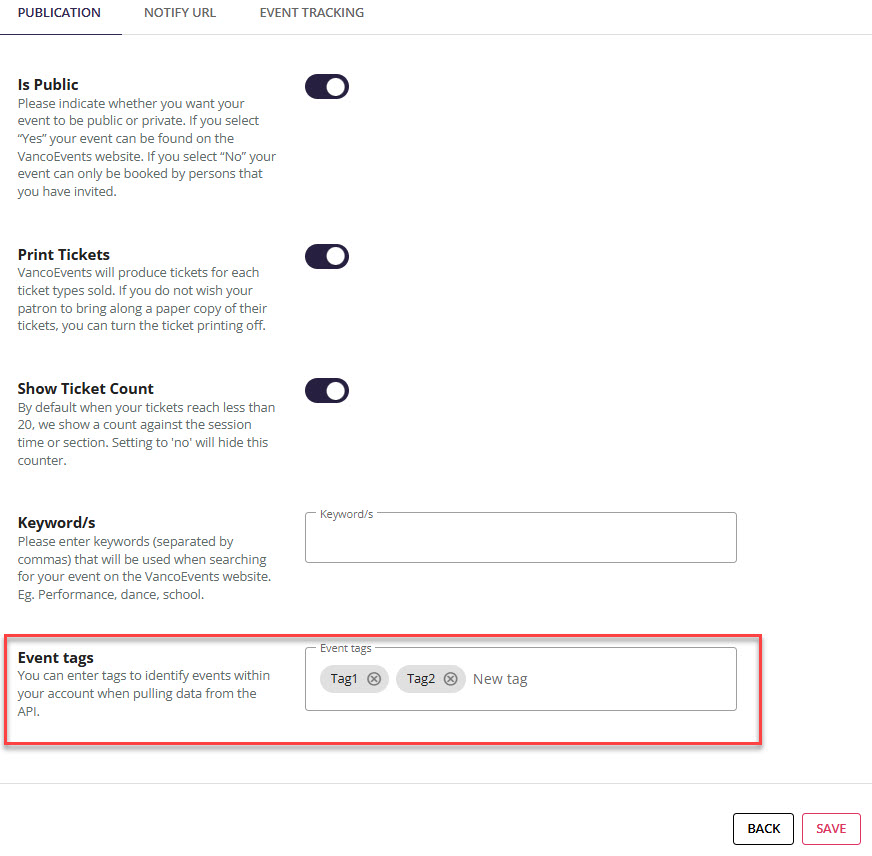Remove Tag1 using its X icon
872x856 pixels.
374,679
